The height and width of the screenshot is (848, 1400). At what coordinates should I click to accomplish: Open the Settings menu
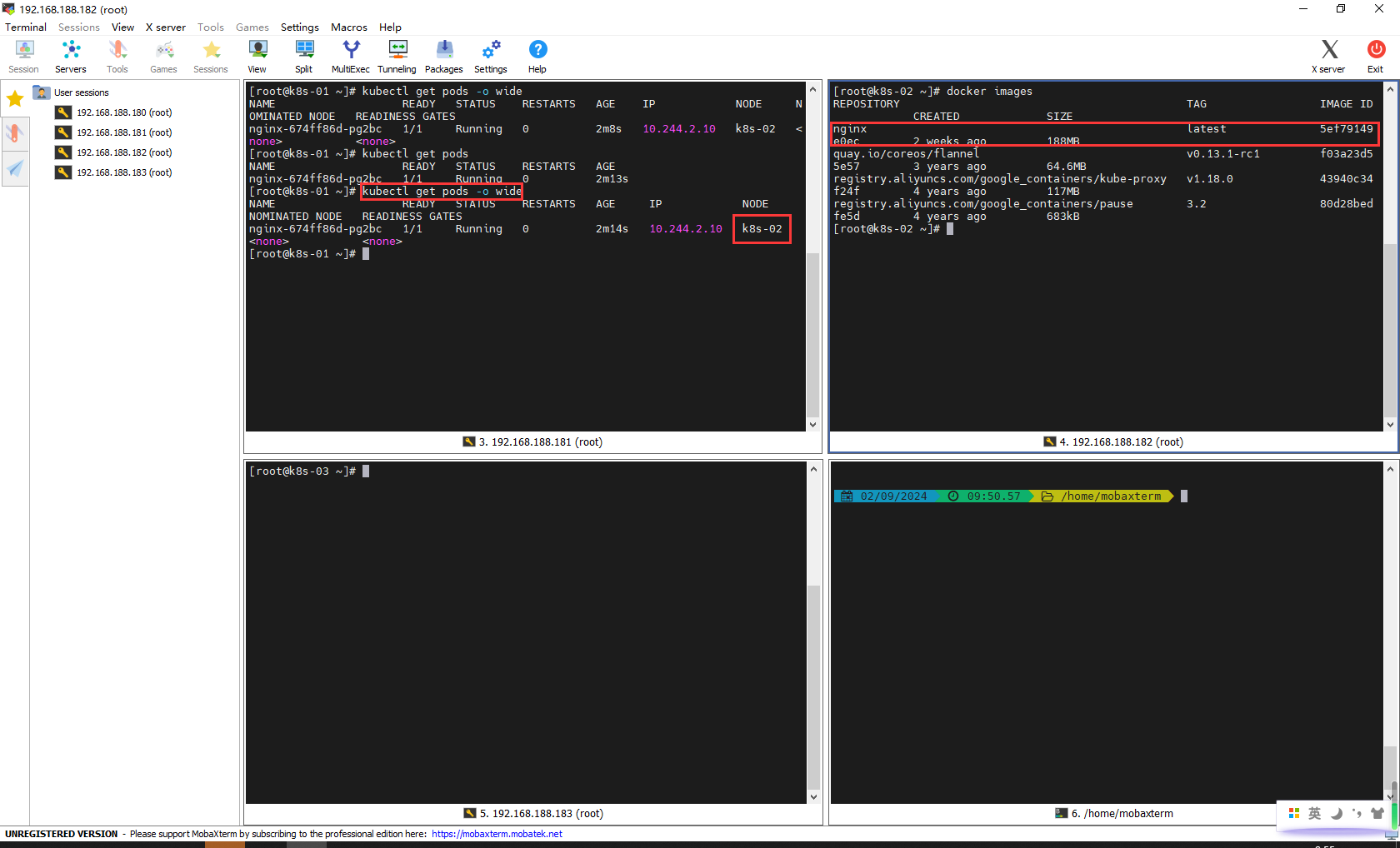300,27
